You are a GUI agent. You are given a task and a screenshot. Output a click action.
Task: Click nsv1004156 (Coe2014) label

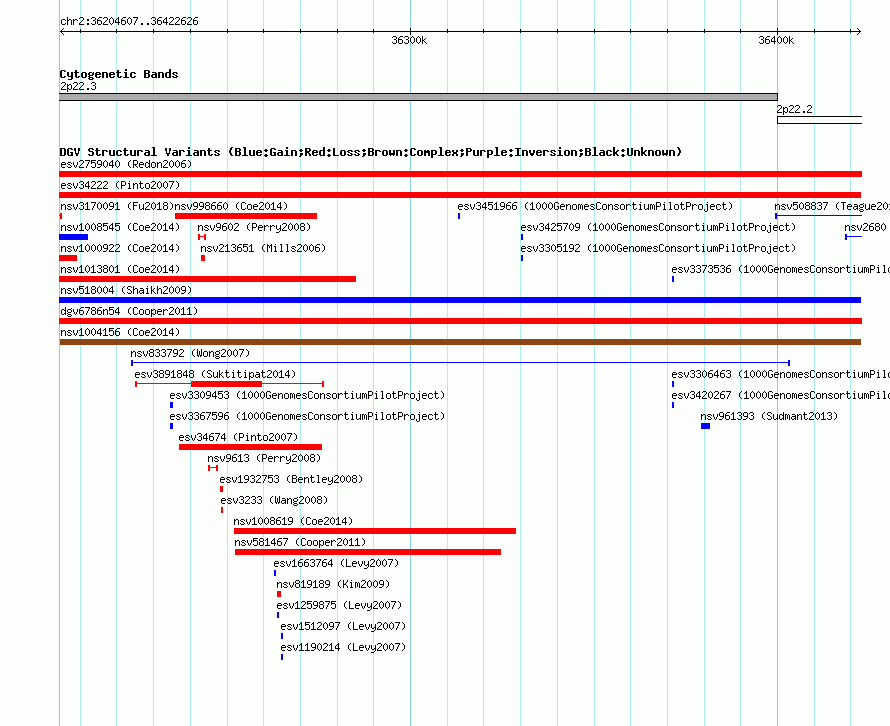[x=120, y=332]
